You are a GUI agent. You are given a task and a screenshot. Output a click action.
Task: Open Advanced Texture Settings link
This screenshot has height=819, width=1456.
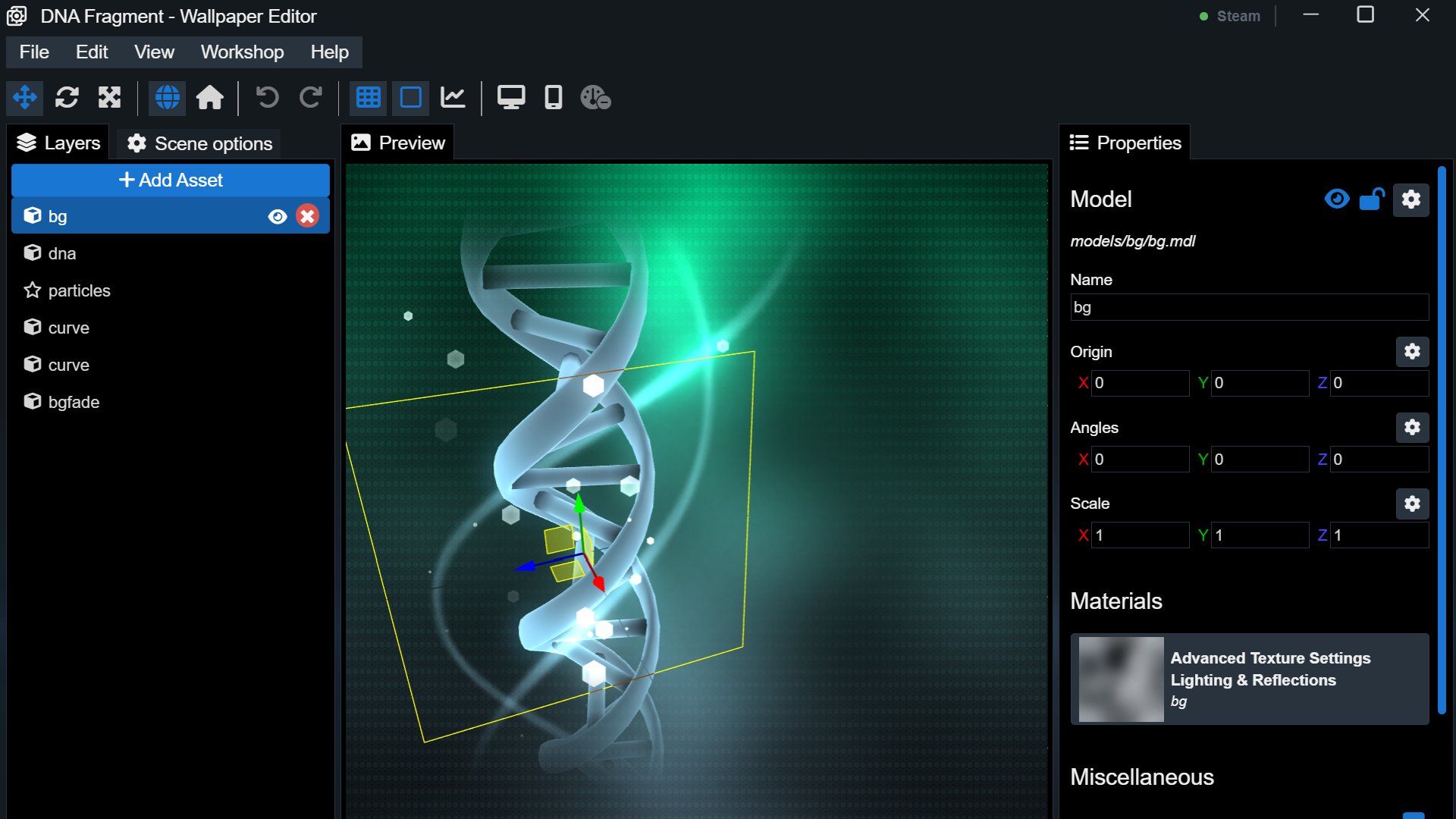(1270, 658)
